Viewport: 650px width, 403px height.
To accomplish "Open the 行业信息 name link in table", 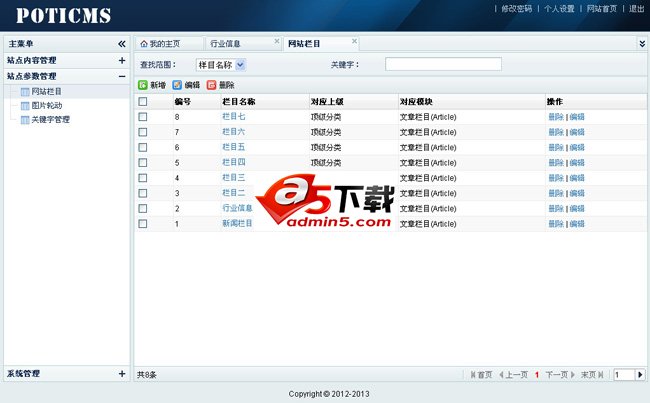I will 237,208.
